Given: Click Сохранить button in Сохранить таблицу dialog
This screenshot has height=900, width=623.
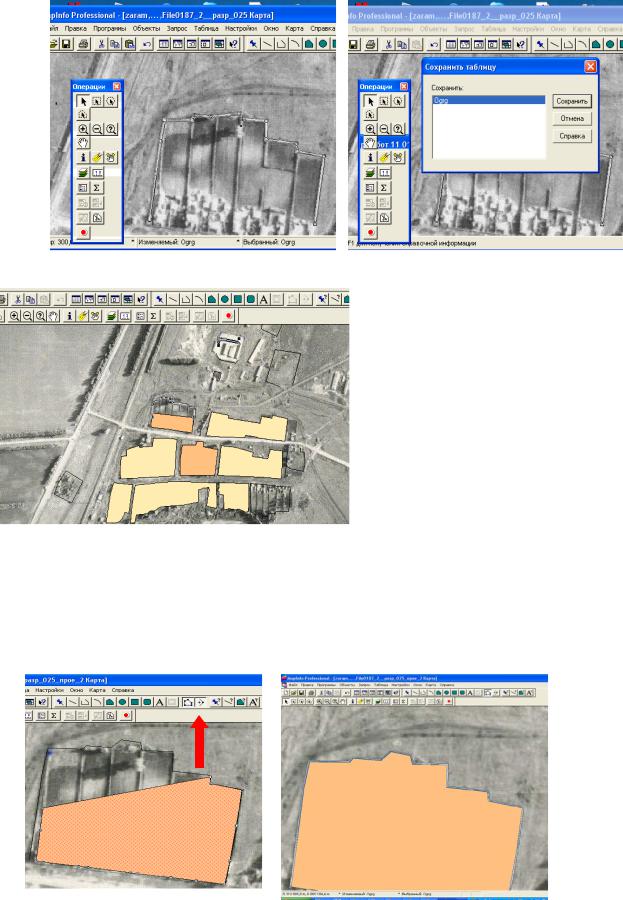Looking at the screenshot, I should tap(572, 101).
